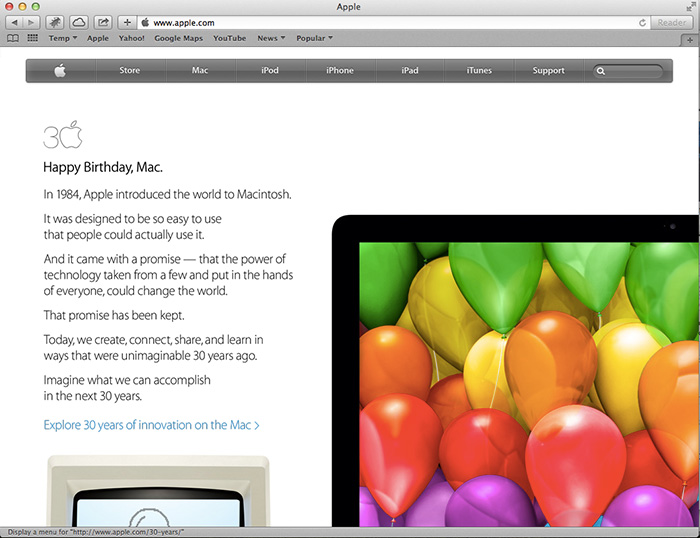Image resolution: width=700 pixels, height=538 pixels.
Task: Click the original Macintosh image
Action: click(x=158, y=491)
